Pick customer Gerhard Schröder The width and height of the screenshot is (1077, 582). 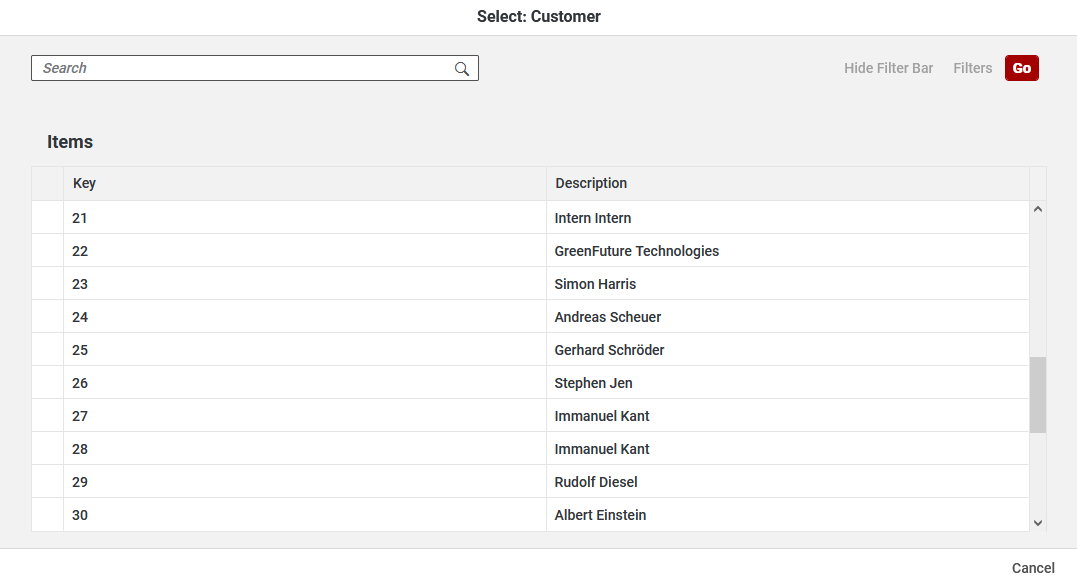click(x=609, y=350)
